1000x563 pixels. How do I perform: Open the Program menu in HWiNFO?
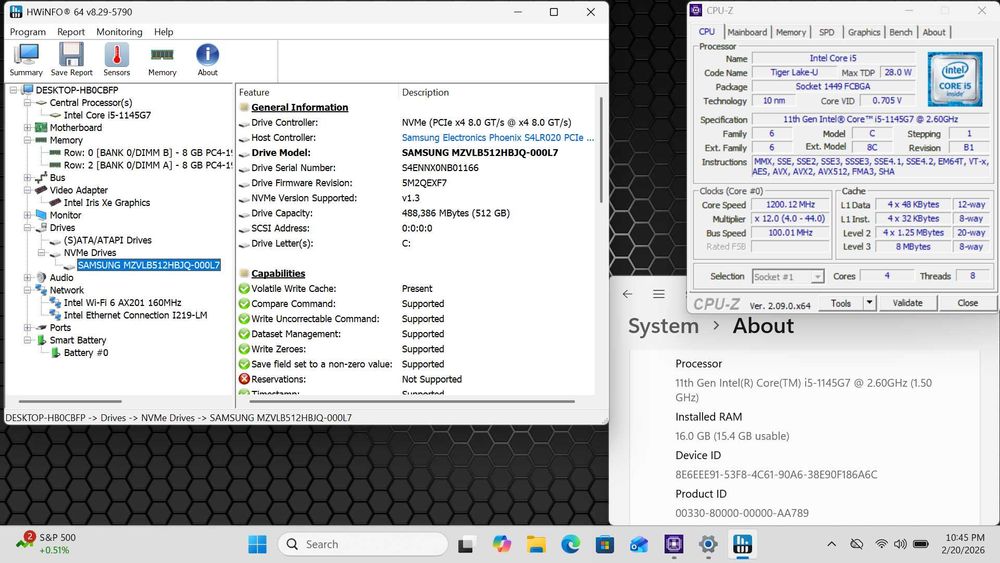click(27, 32)
